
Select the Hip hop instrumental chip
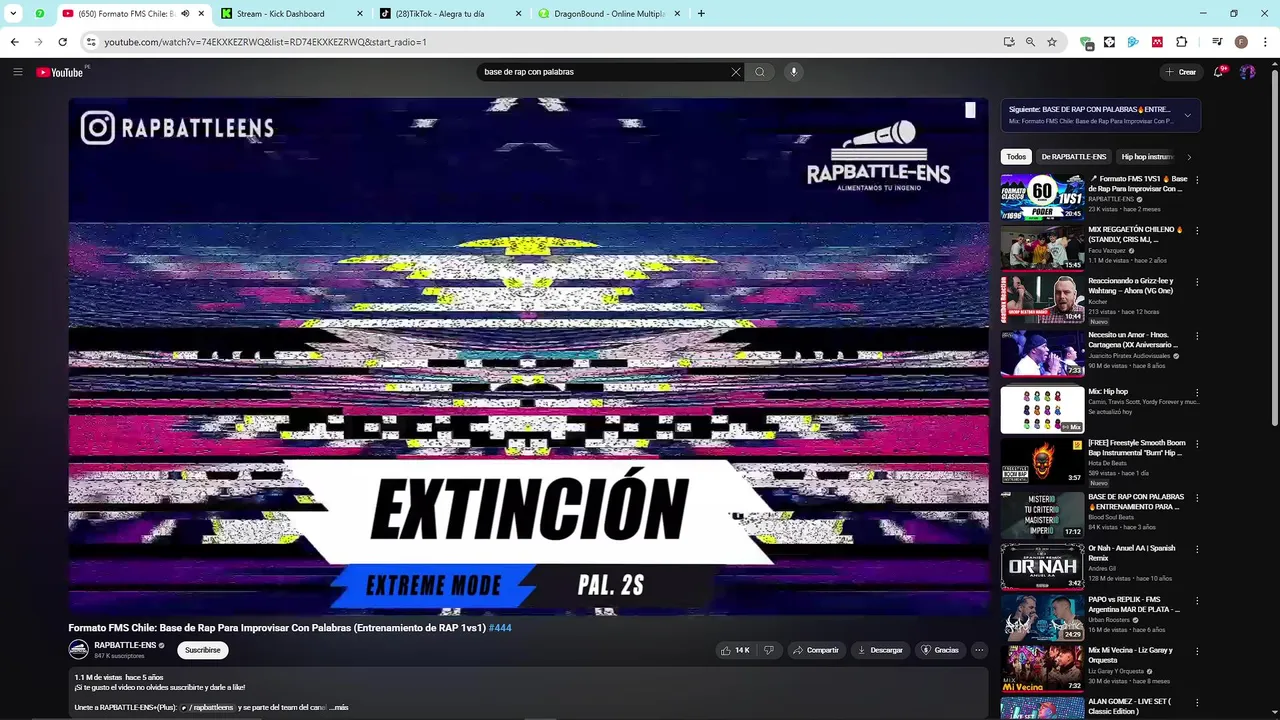(1147, 157)
